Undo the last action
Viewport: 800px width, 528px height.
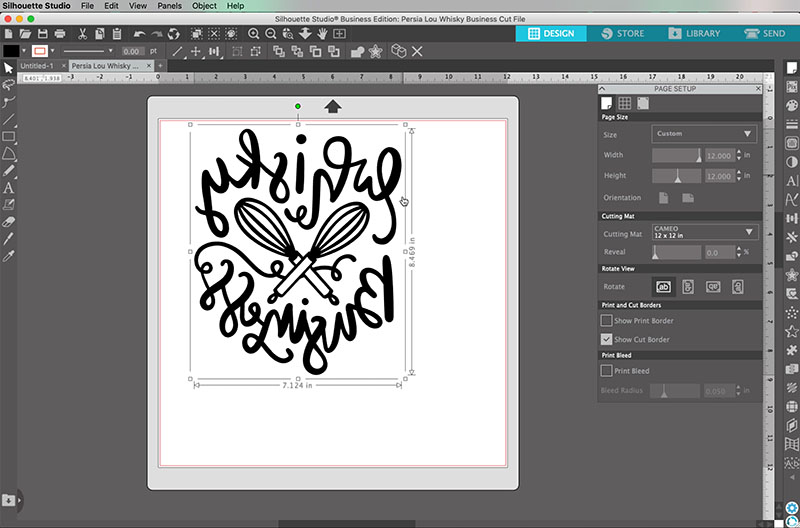[x=139, y=34]
